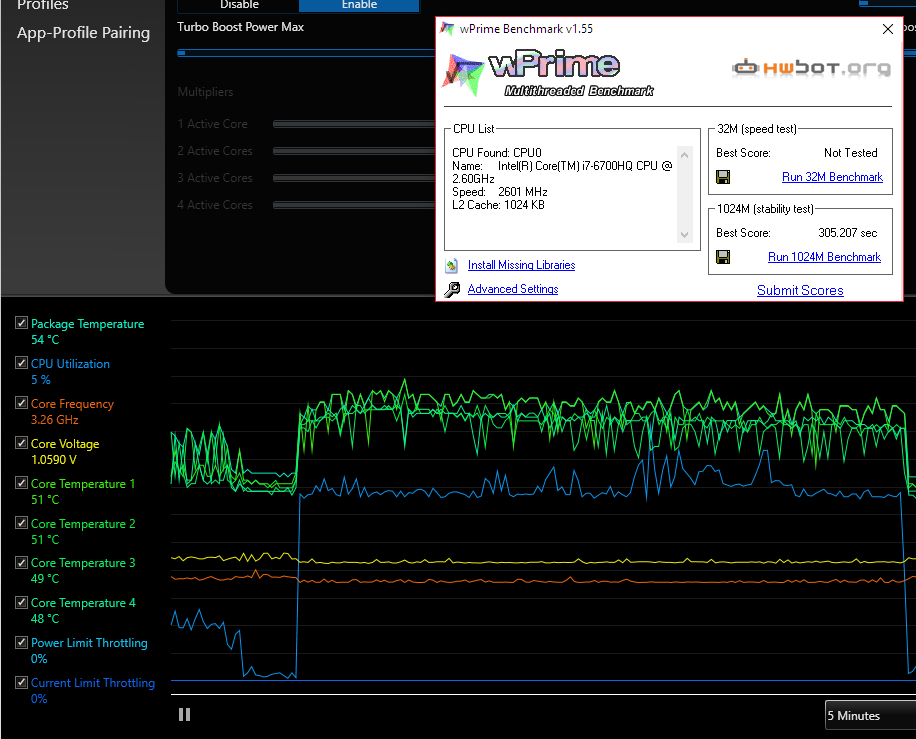Click the CPU name text in CPU List
This screenshot has height=739, width=916.
coord(563,172)
